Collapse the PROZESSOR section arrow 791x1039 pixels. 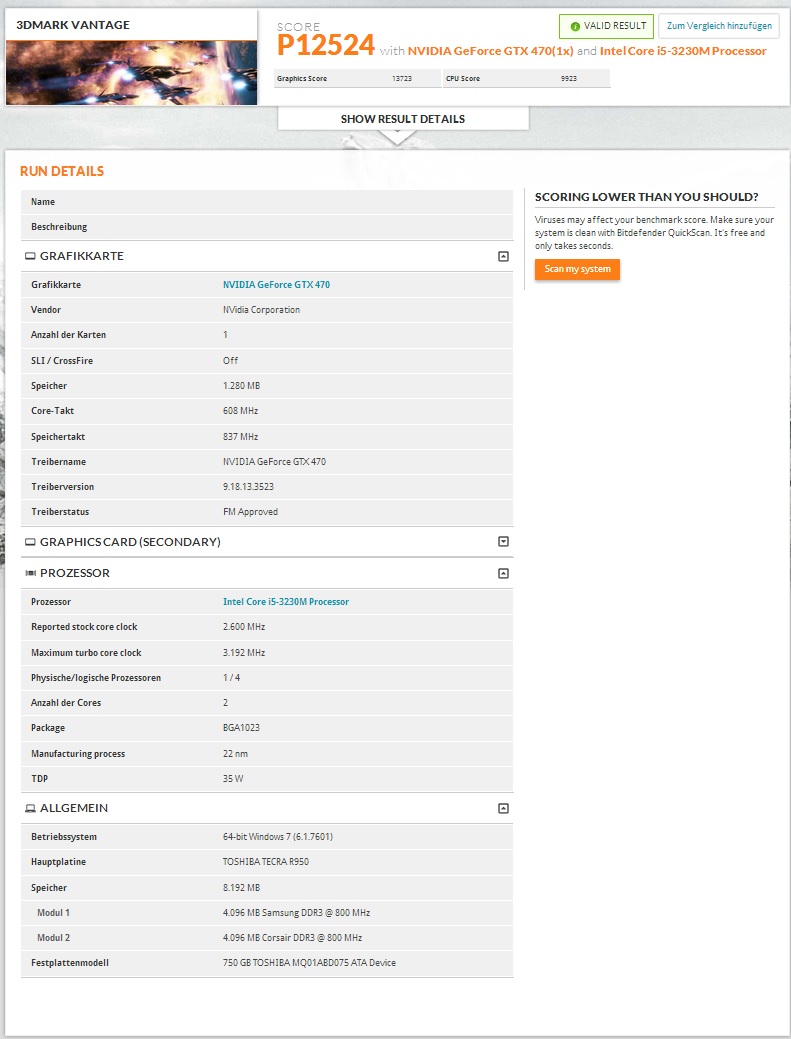pos(503,573)
